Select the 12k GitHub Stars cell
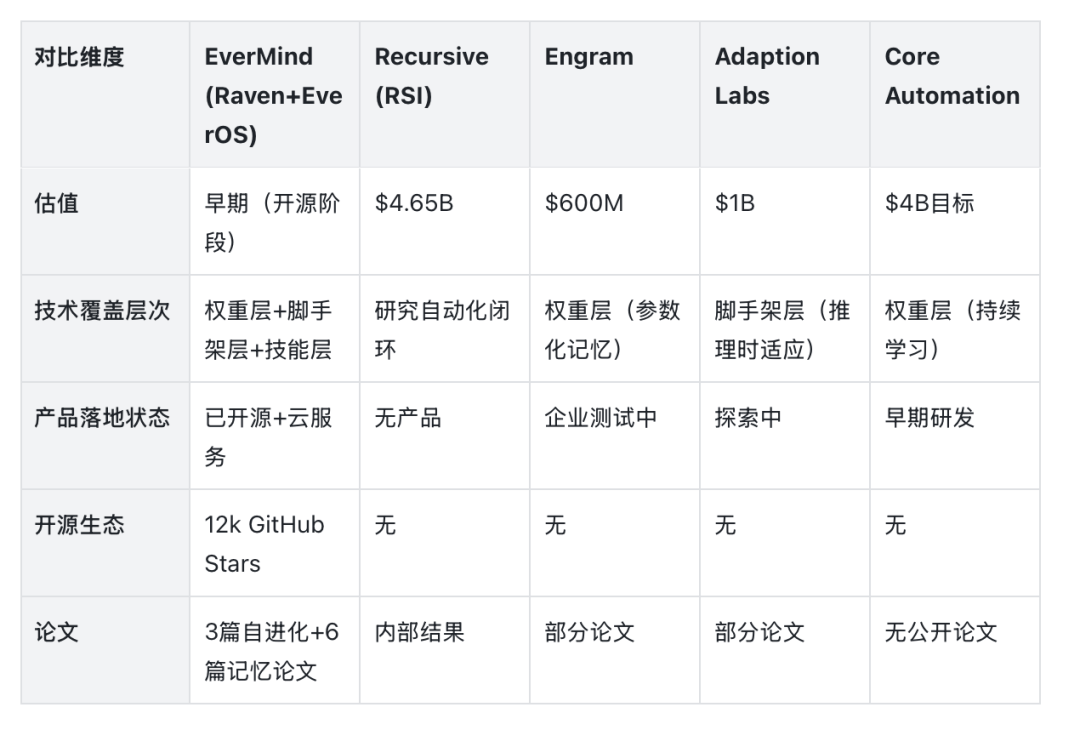The height and width of the screenshot is (730, 1080). tap(275, 543)
